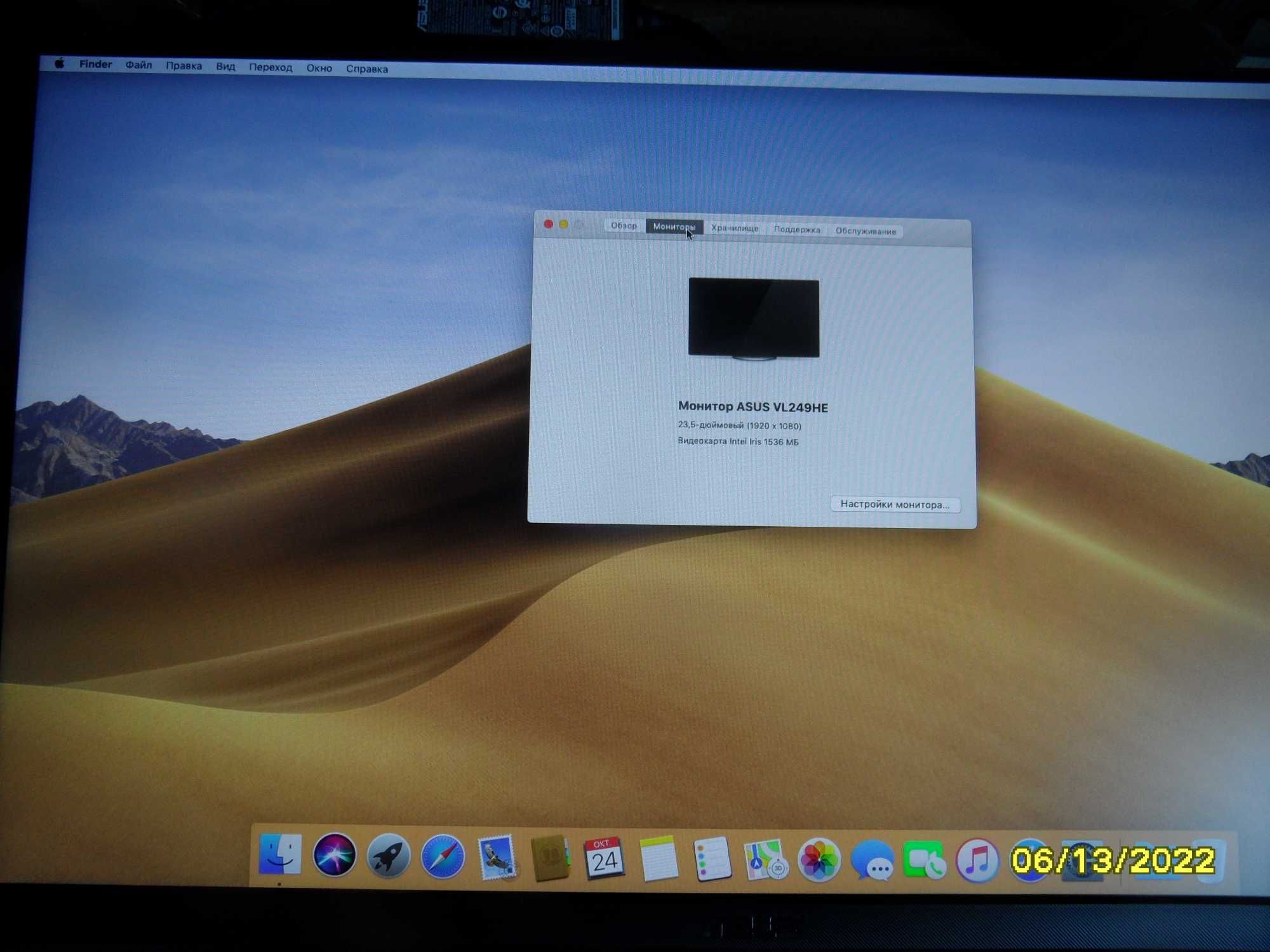1270x952 pixels.
Task: Open FaceTime app in Dock
Action: click(925, 861)
